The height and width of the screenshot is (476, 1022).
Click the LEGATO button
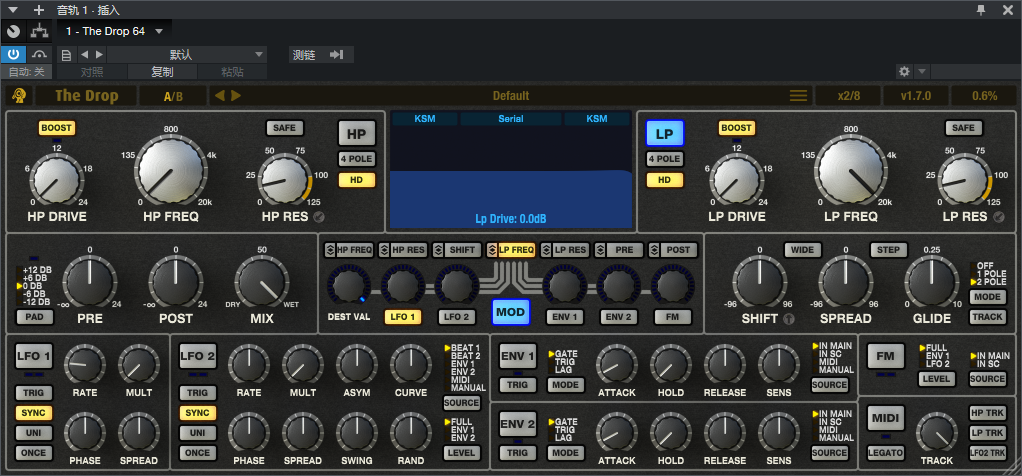pyautogui.click(x=885, y=453)
